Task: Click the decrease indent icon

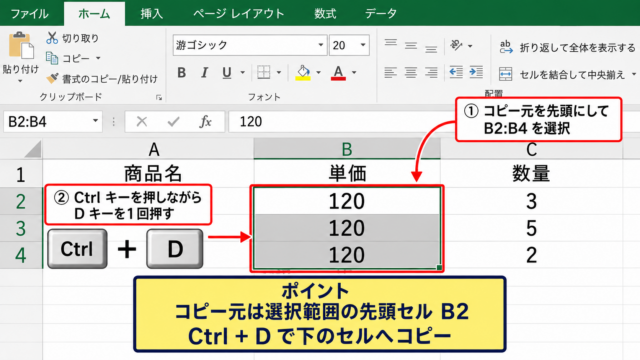Action: 456,72
